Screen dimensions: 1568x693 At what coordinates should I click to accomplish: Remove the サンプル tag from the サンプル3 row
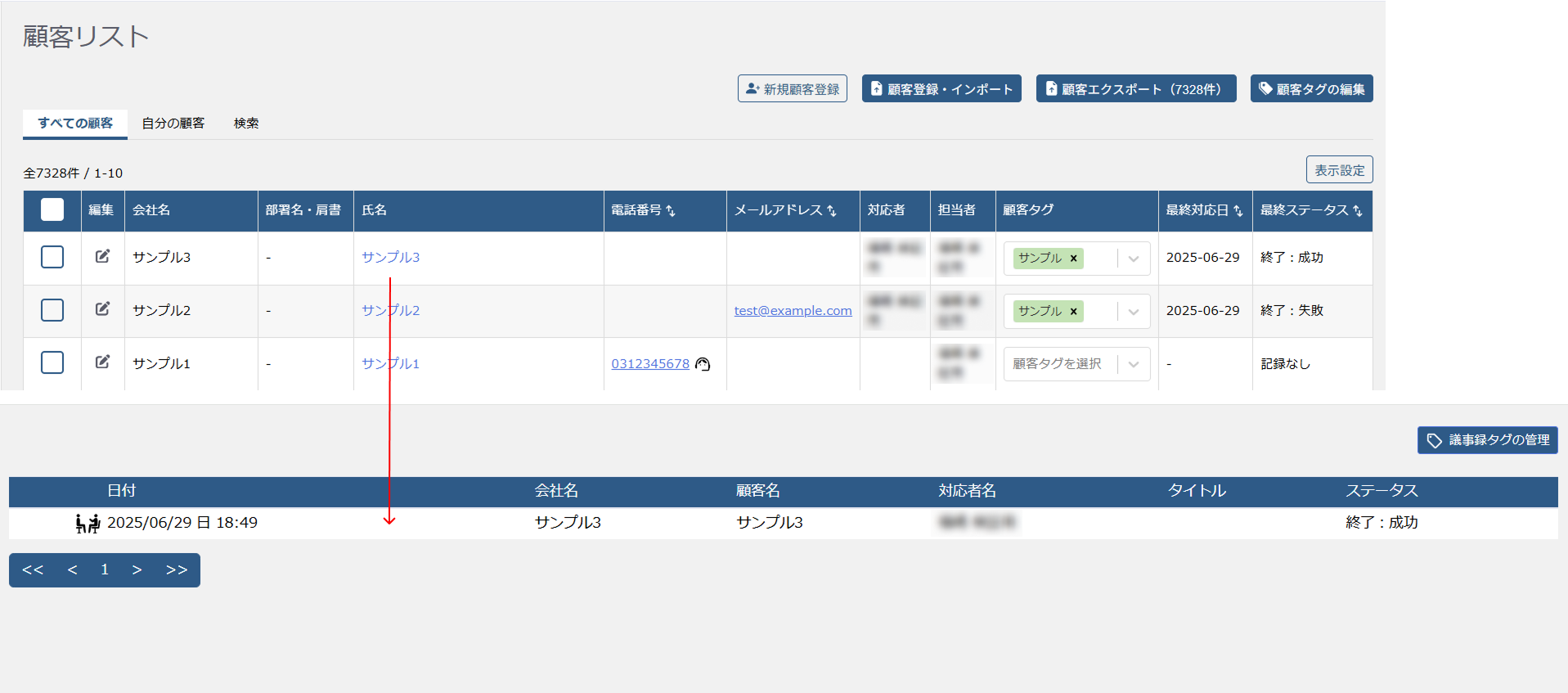tap(1073, 259)
